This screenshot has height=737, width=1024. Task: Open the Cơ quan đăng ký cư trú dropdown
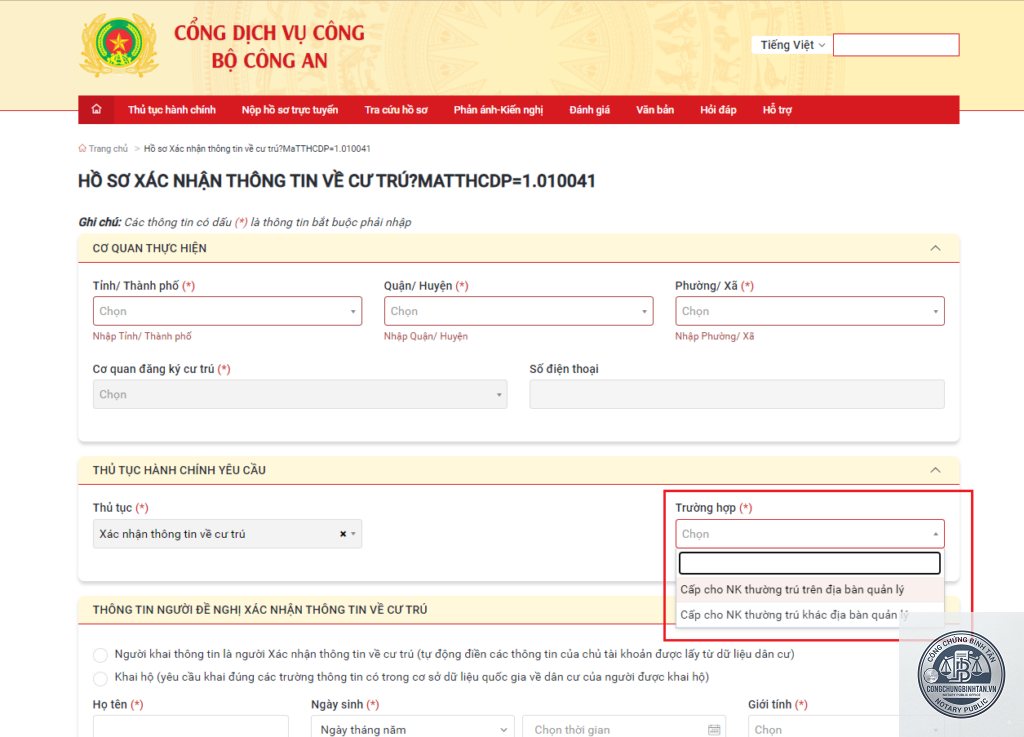[300, 394]
